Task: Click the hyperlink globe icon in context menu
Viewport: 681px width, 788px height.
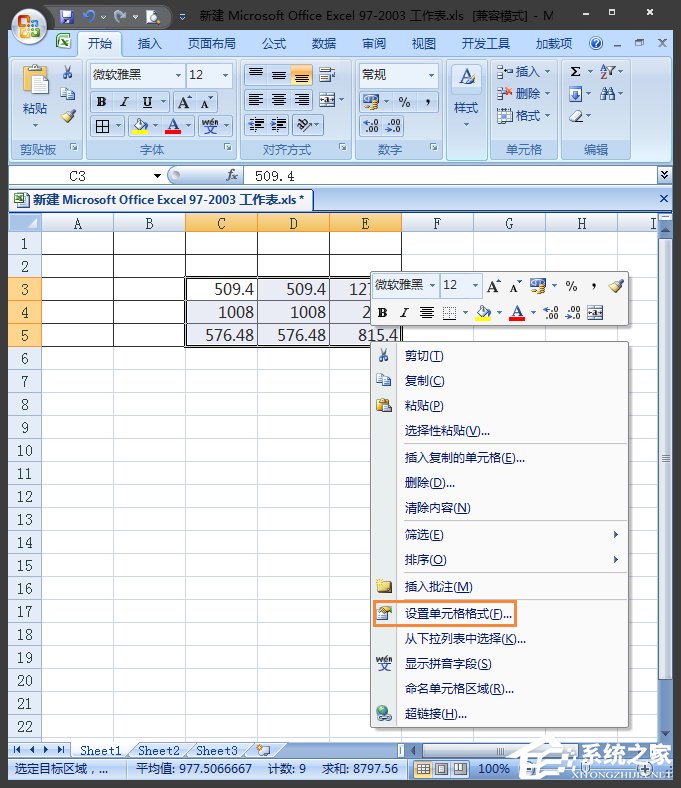Action: coord(384,713)
